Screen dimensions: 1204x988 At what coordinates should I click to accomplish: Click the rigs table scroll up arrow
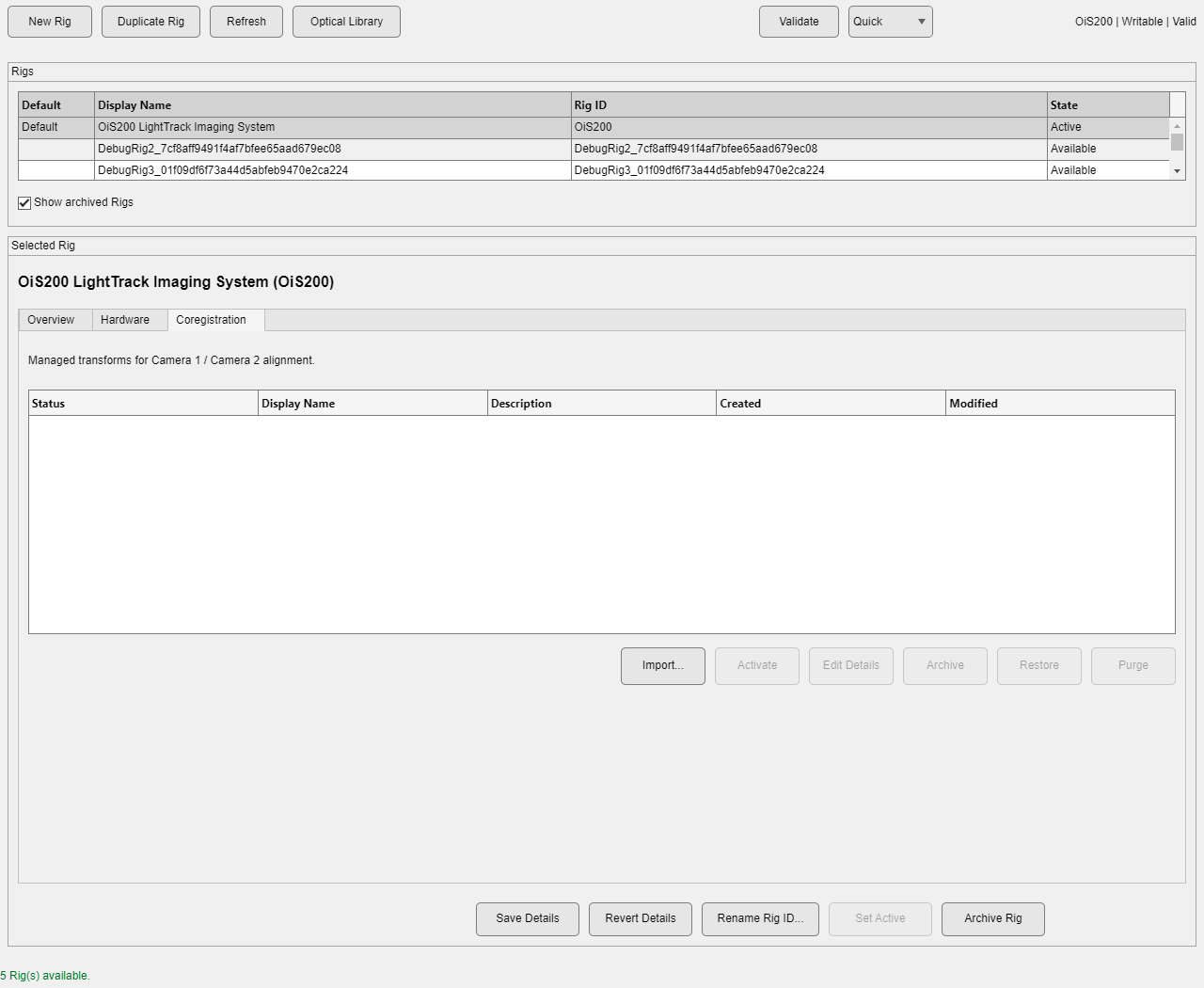[x=1177, y=126]
